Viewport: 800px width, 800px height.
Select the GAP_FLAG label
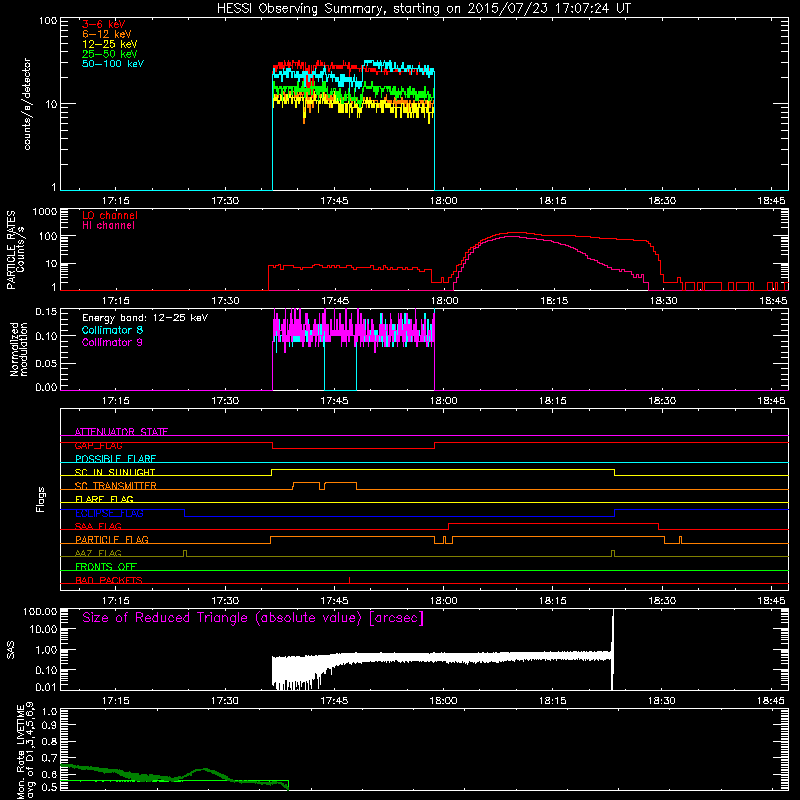98,445
